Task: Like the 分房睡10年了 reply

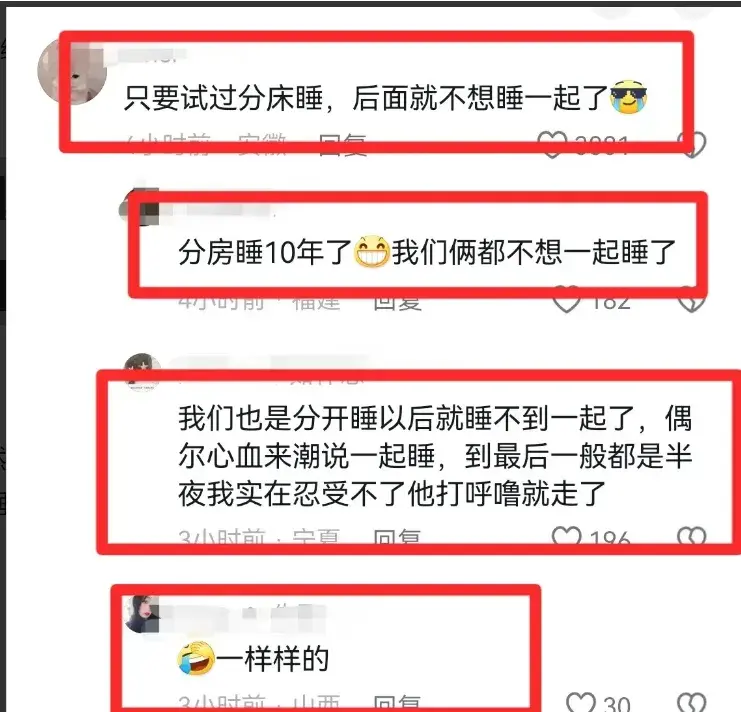Action: coord(566,300)
